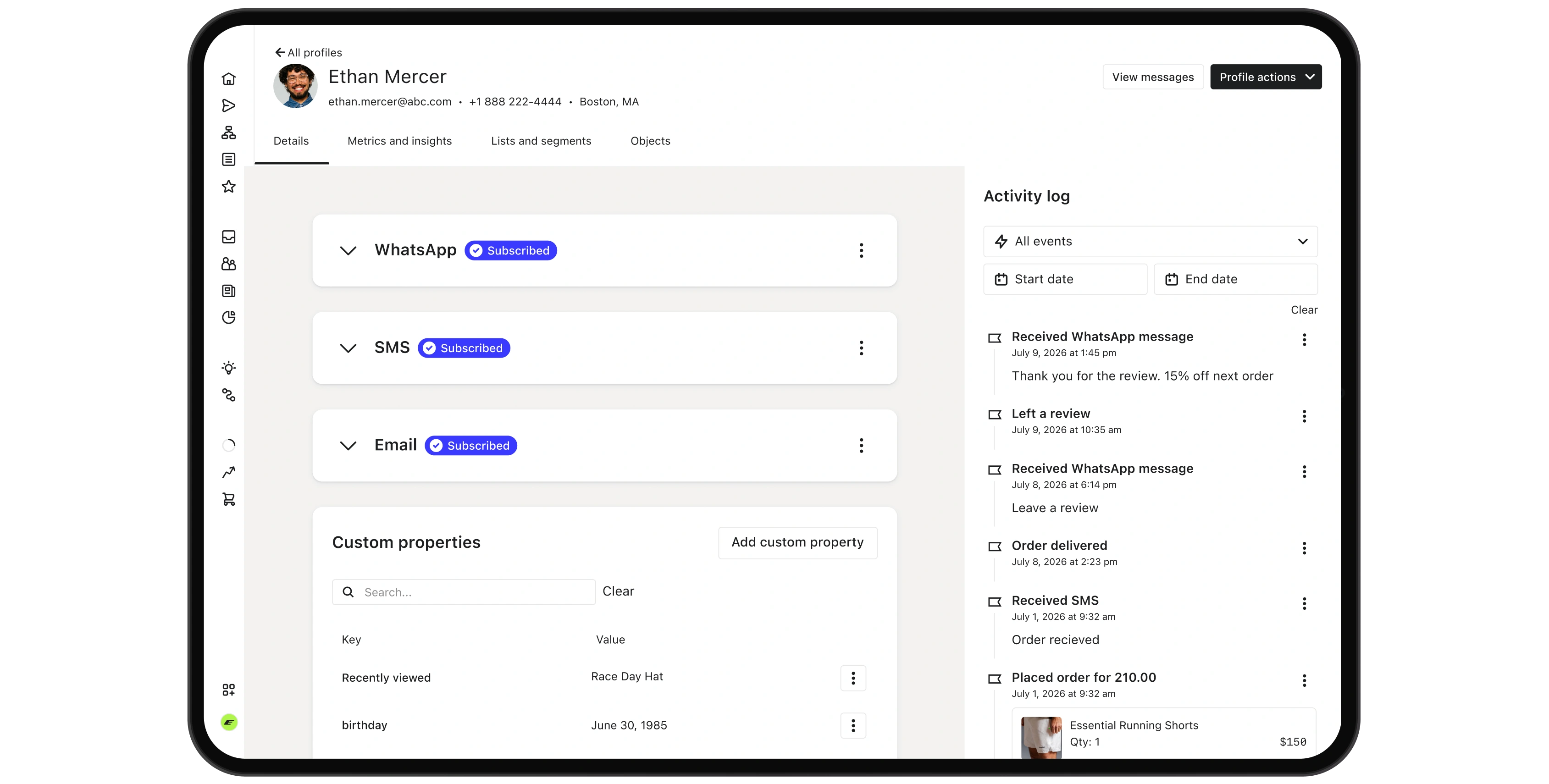This screenshot has height=784, width=1549.
Task: Expand the Email channel section
Action: 348,446
